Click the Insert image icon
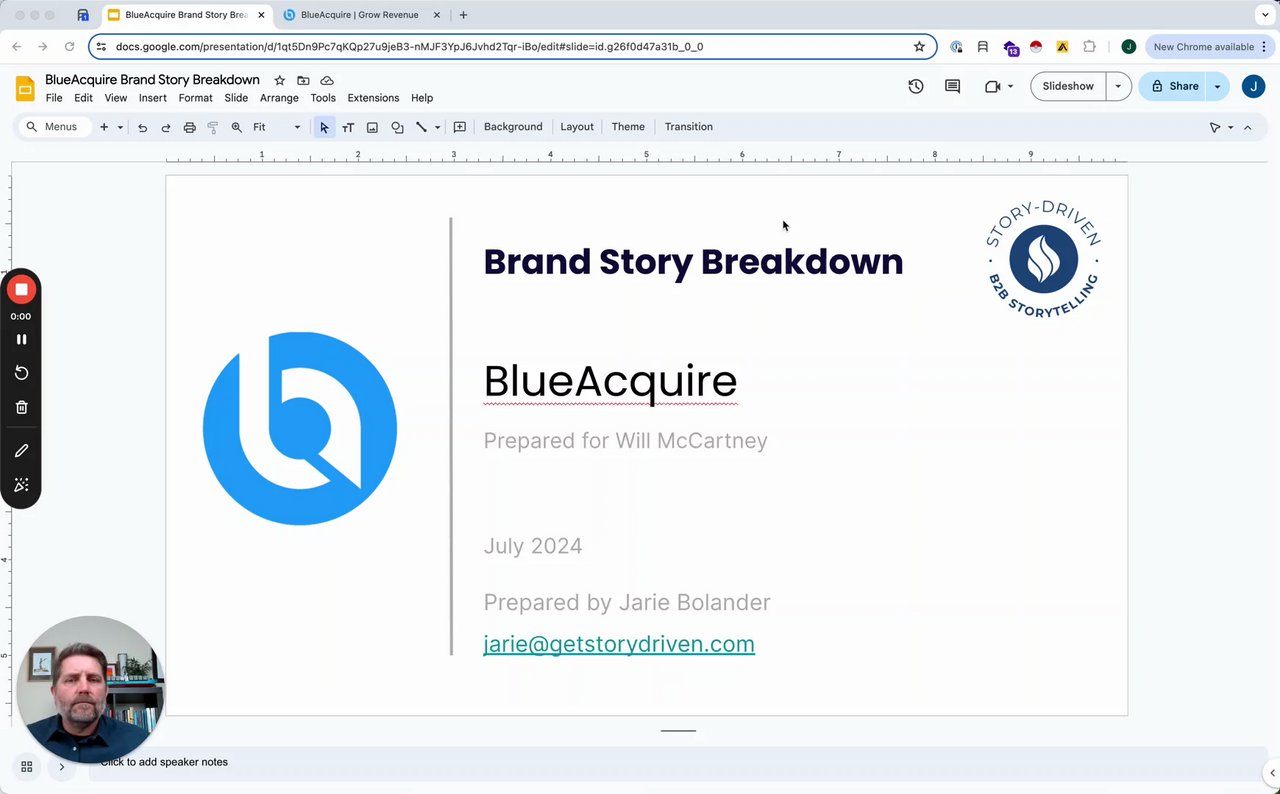This screenshot has height=794, width=1280. coord(372,127)
